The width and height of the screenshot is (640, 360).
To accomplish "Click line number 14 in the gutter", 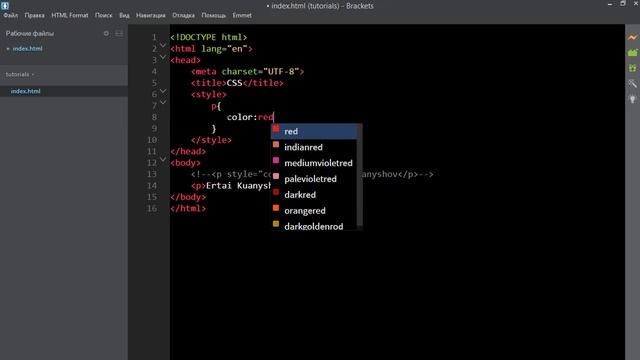I will pos(152,186).
